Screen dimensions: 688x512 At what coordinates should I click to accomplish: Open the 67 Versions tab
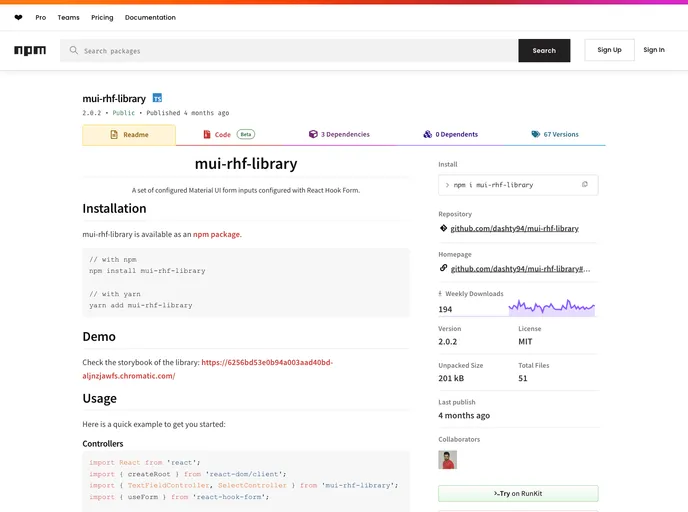[555, 134]
